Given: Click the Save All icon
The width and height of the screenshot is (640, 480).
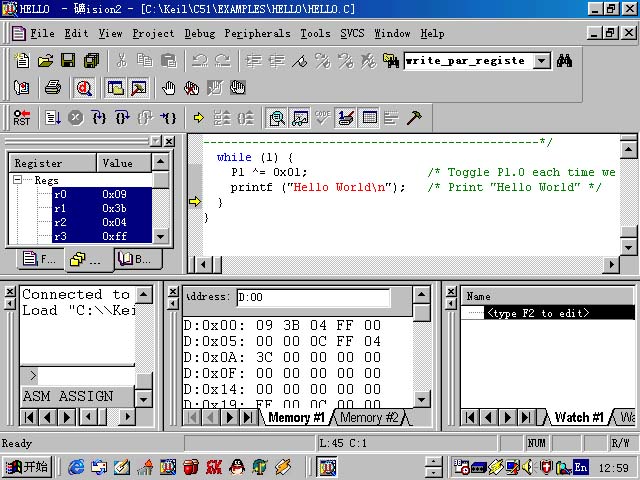Looking at the screenshot, I should tap(91, 61).
